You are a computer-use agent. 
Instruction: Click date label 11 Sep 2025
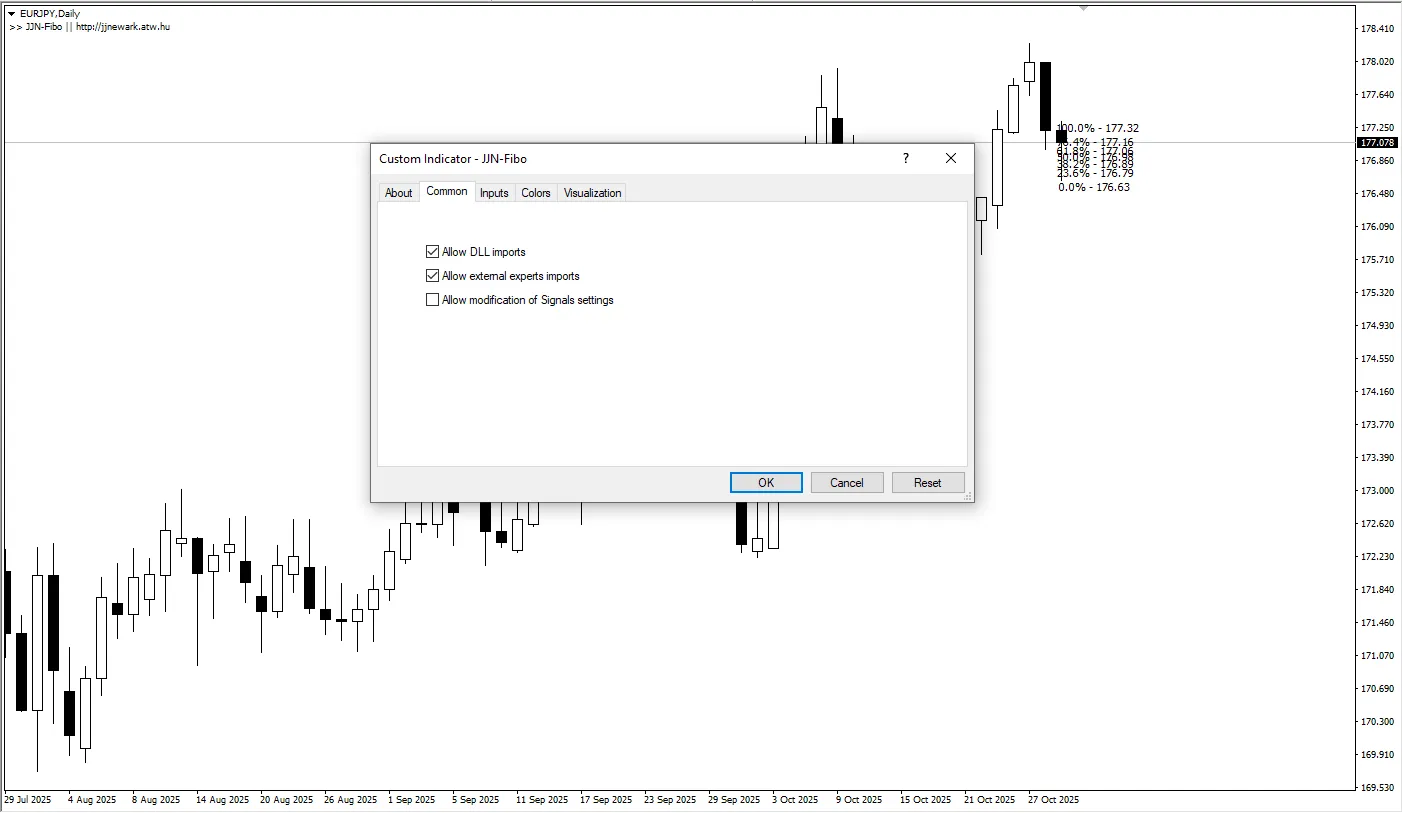542,800
